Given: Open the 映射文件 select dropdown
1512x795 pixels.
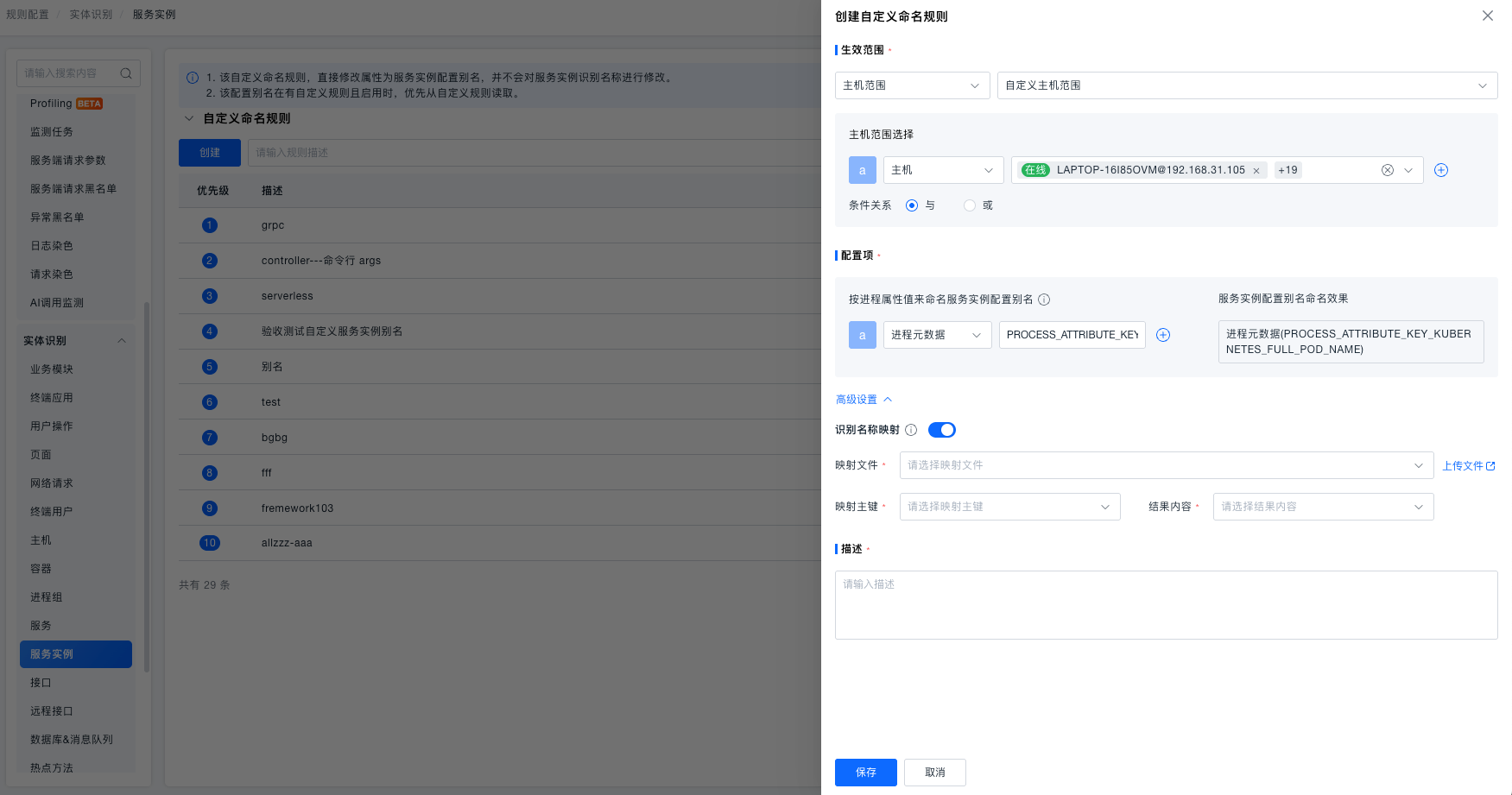Looking at the screenshot, I should click(x=1167, y=465).
